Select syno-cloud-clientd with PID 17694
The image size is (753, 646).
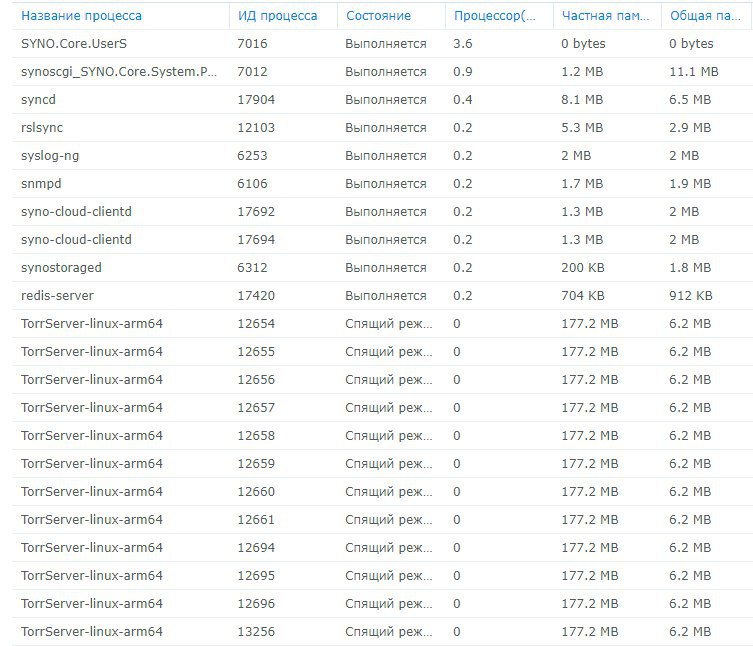pos(76,239)
